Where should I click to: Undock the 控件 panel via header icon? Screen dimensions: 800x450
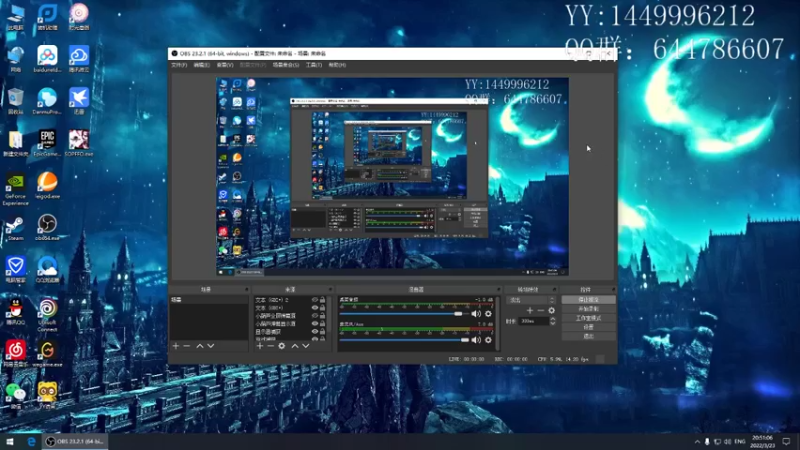[613, 290]
